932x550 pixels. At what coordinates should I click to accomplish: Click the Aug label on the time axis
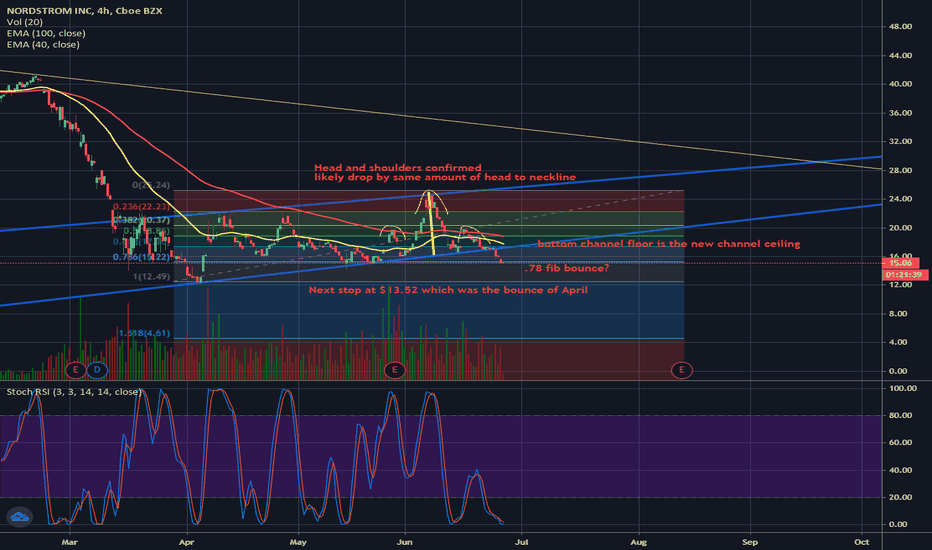click(638, 542)
